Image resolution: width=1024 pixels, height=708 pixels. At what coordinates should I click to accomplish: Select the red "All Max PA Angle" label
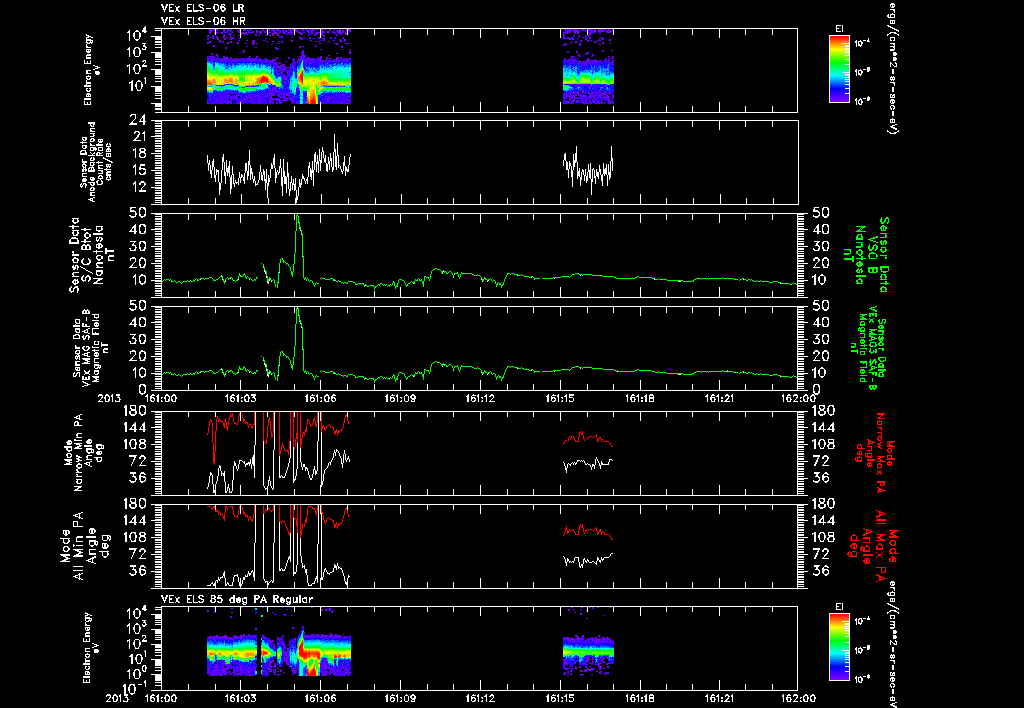coord(874,545)
